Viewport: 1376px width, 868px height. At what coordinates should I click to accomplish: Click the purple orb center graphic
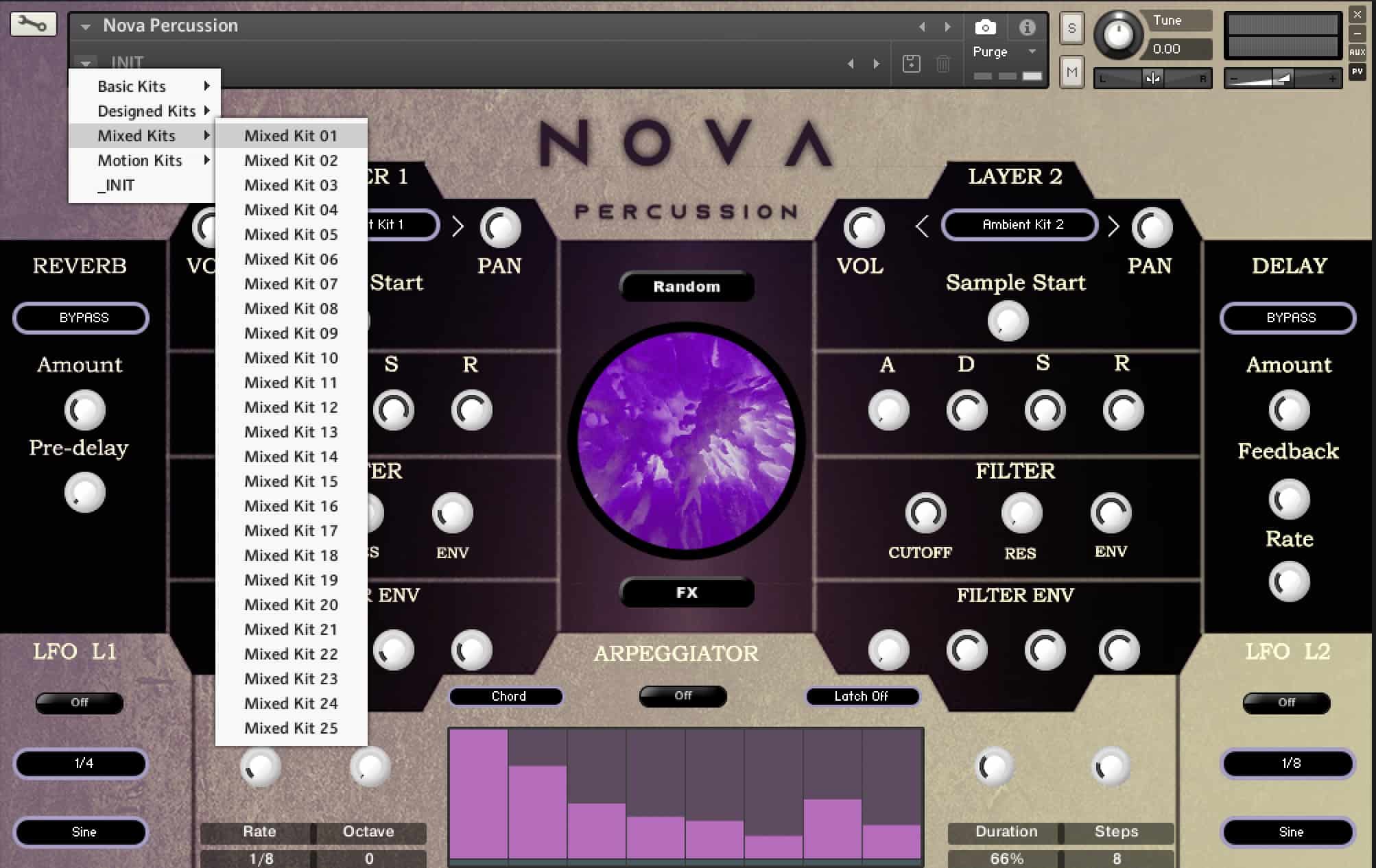(687, 440)
